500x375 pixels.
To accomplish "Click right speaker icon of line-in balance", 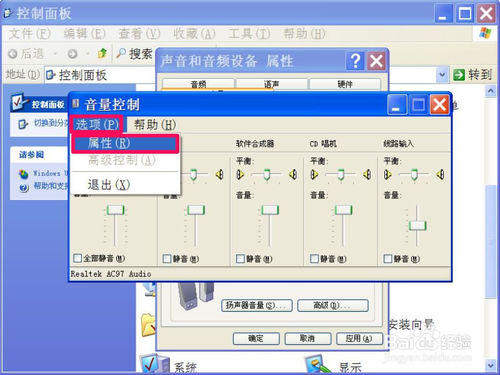I will (440, 174).
